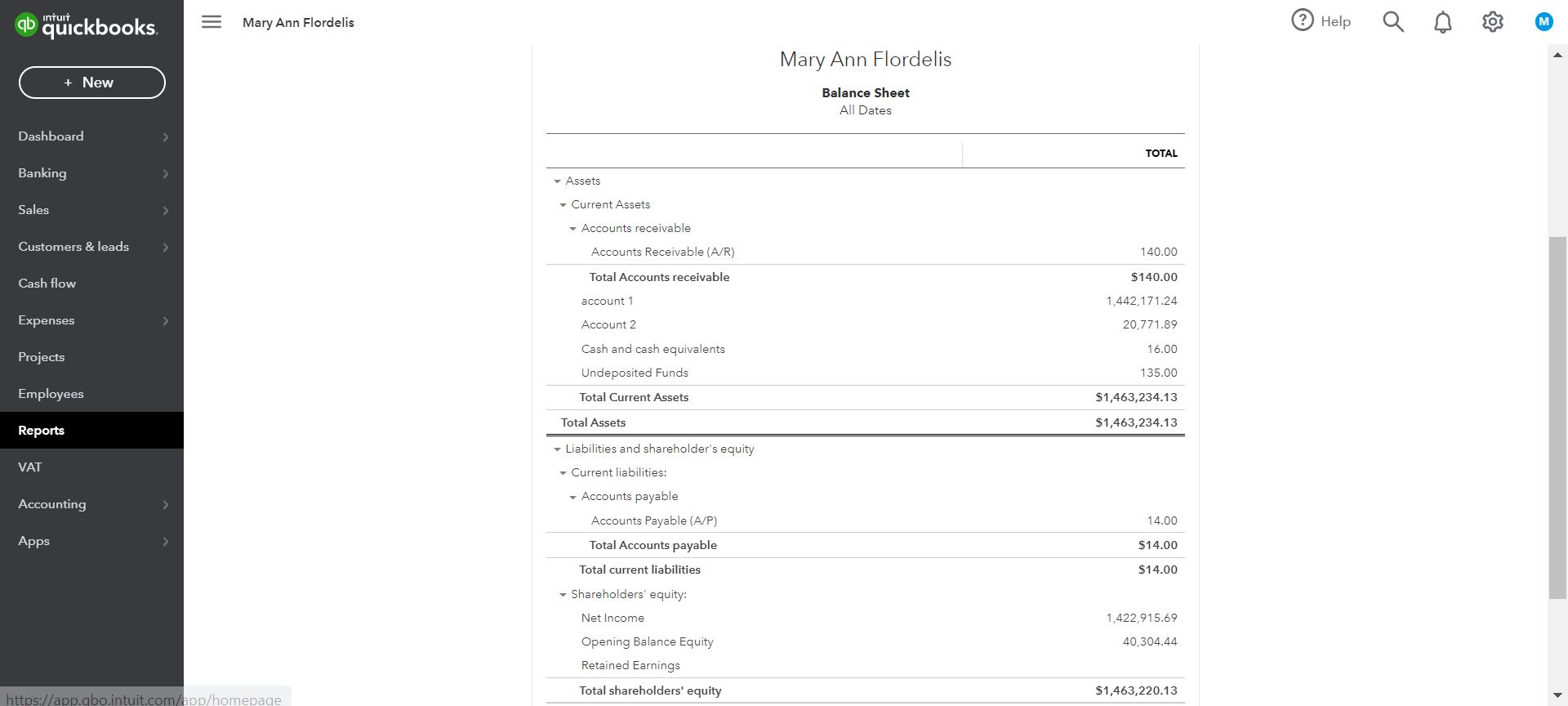1568x706 pixels.
Task: Collapse the Assets section
Action: click(x=558, y=181)
